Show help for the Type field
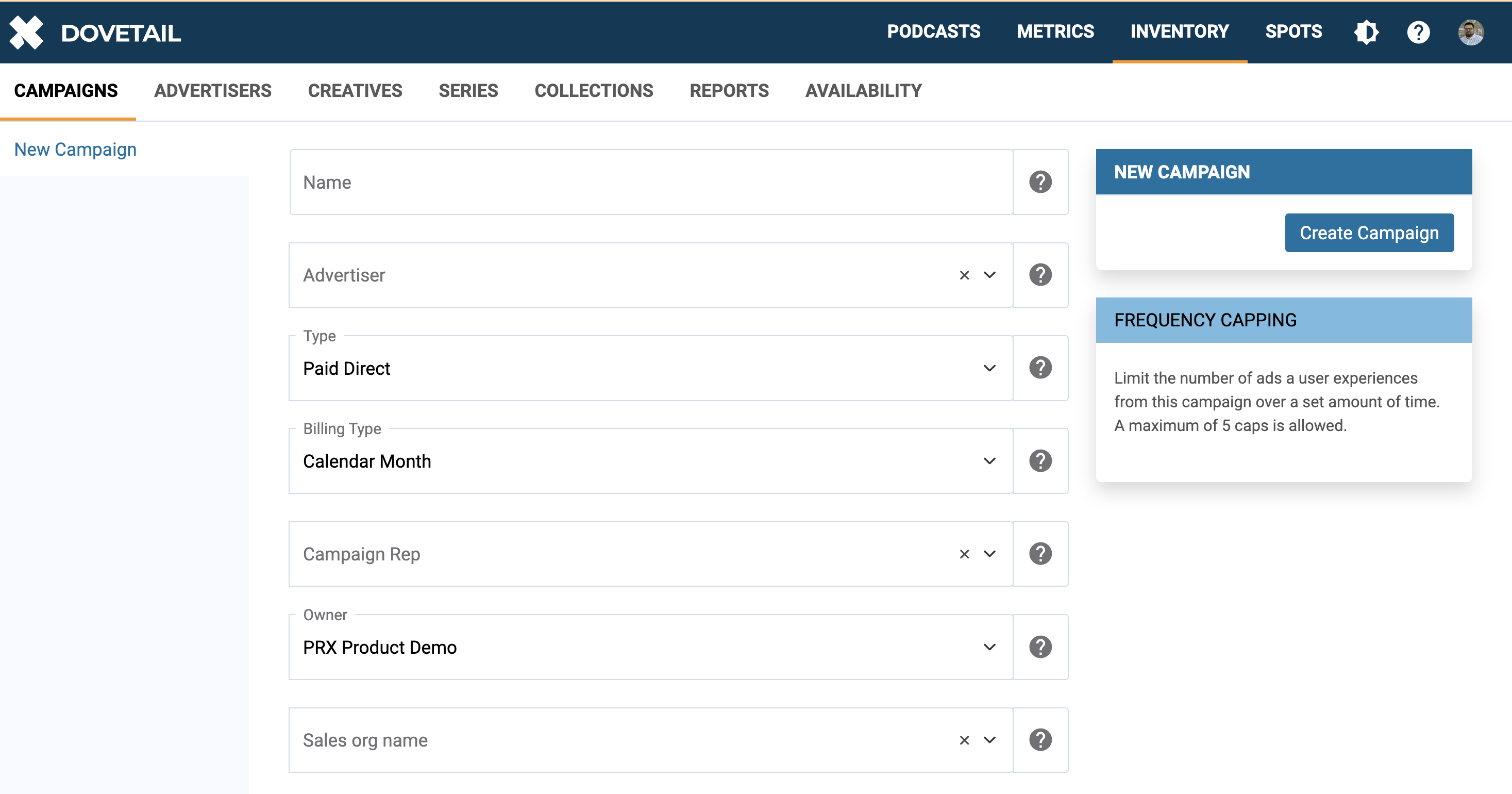This screenshot has width=1512, height=794. pyautogui.click(x=1040, y=368)
